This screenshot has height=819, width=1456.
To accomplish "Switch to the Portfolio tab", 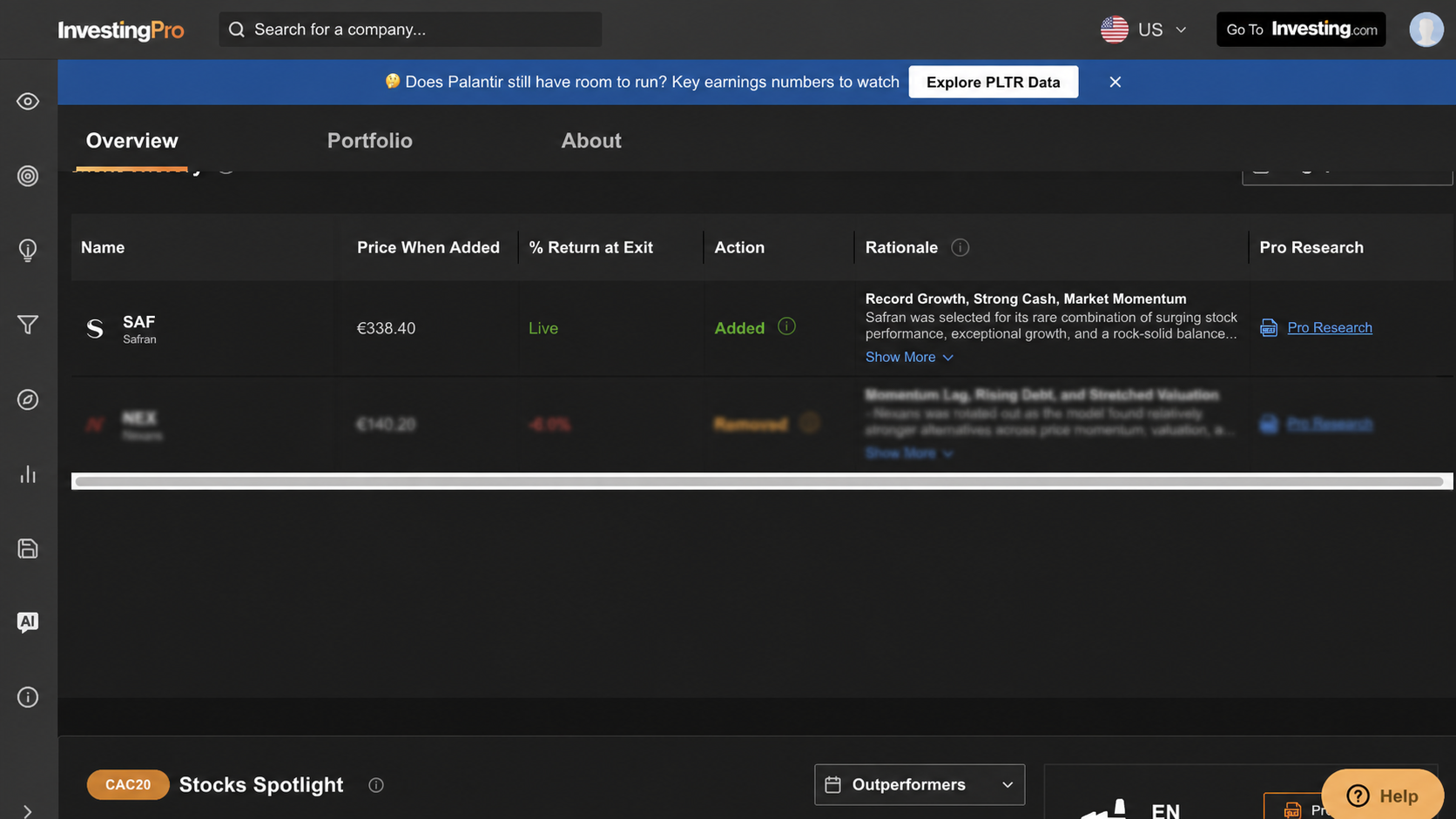I will (370, 141).
